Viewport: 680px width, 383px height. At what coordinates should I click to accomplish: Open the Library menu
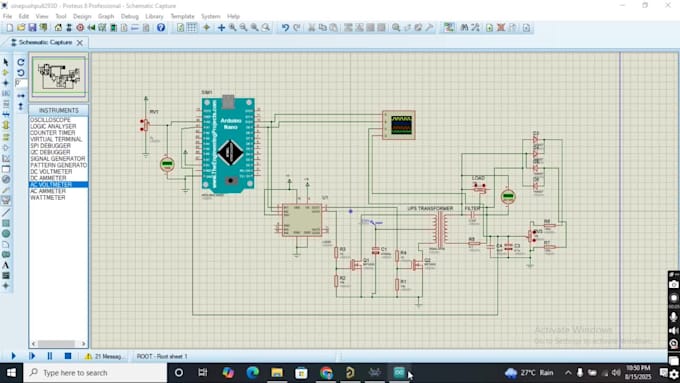[154, 16]
